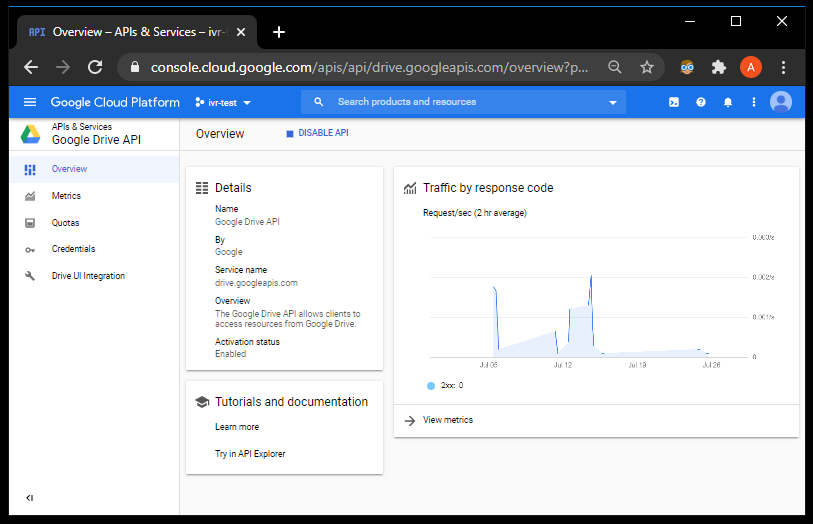Click the zoom magnifier icon in address bar
The width and height of the screenshot is (813, 524).
[614, 67]
